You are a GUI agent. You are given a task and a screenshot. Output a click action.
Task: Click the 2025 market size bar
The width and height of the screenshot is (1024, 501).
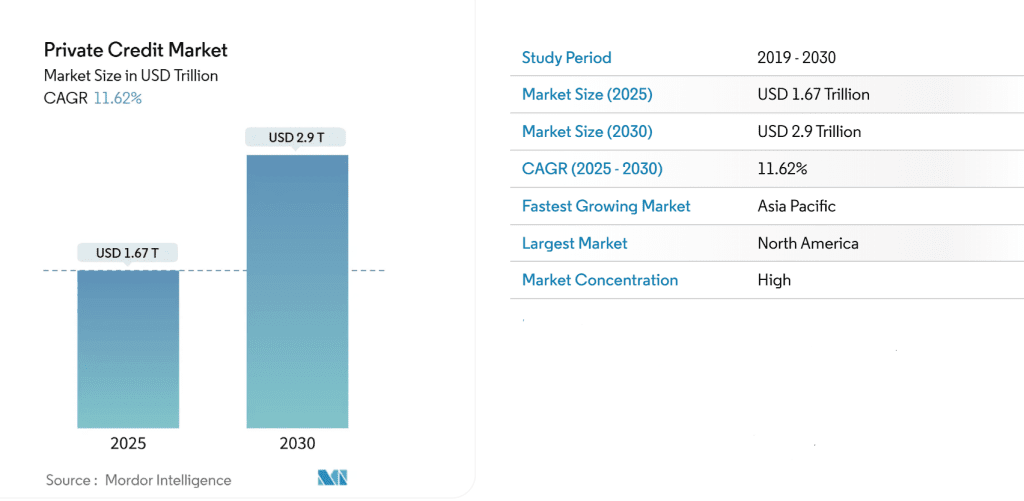pos(128,348)
